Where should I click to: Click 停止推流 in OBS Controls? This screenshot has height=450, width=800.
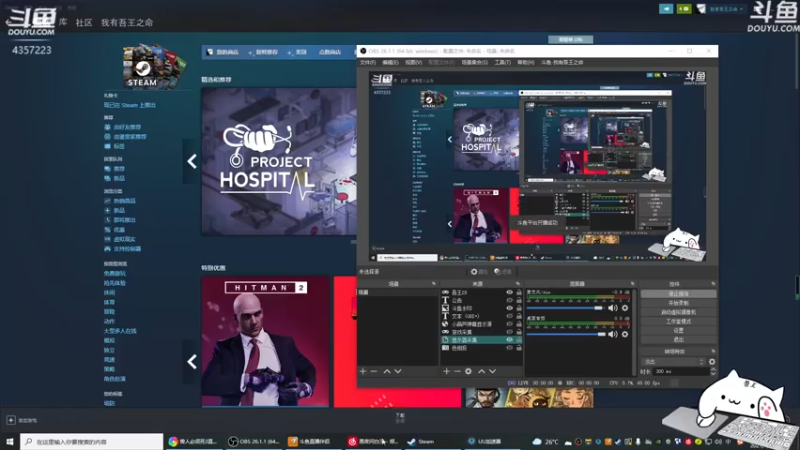click(x=678, y=294)
